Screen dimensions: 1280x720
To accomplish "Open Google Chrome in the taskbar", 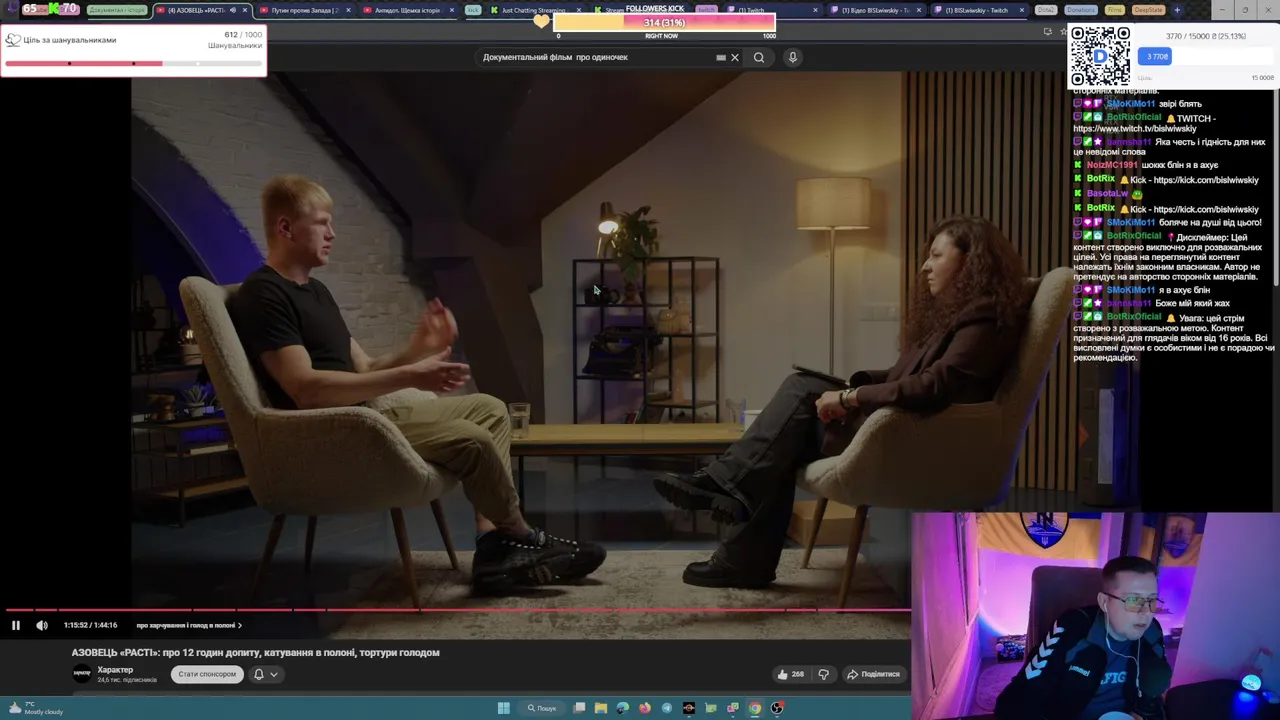I will click(755, 708).
